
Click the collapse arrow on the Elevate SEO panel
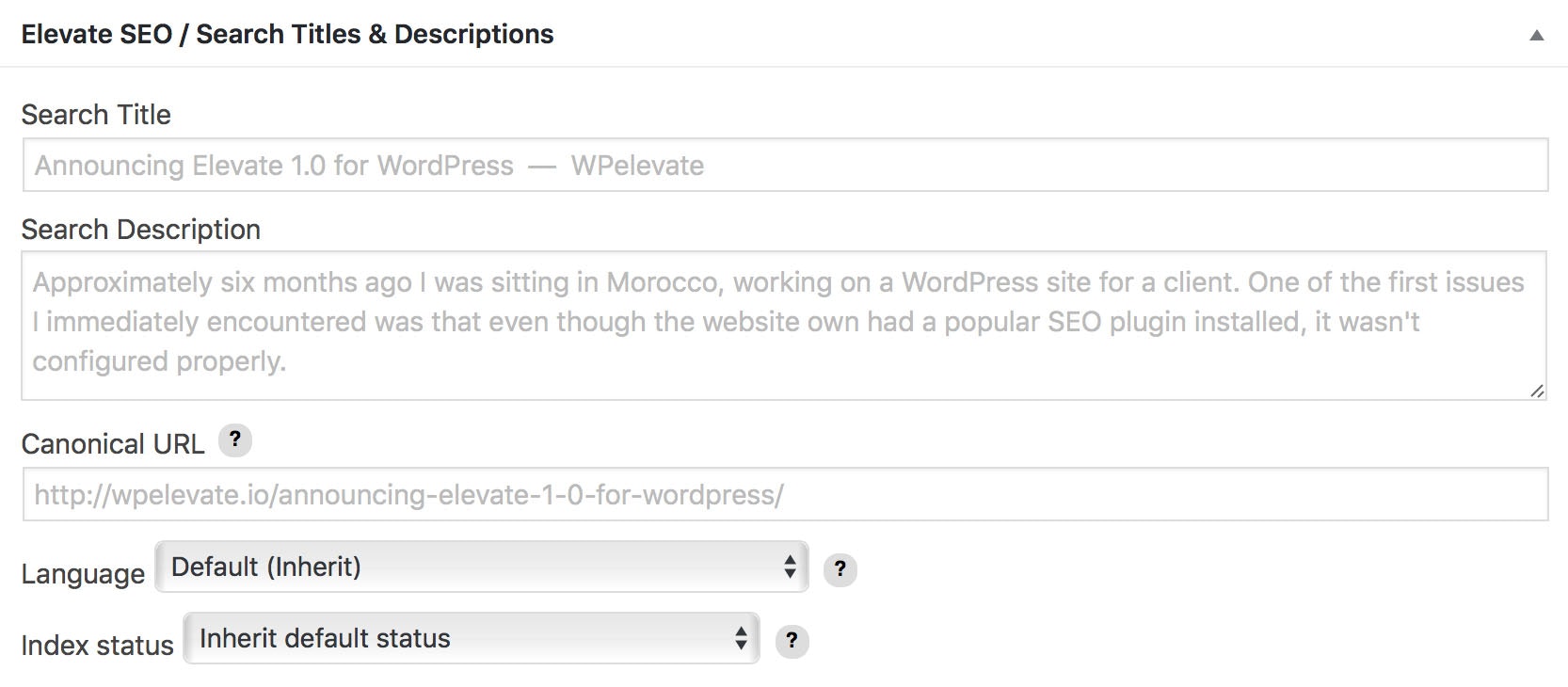pos(1535,33)
